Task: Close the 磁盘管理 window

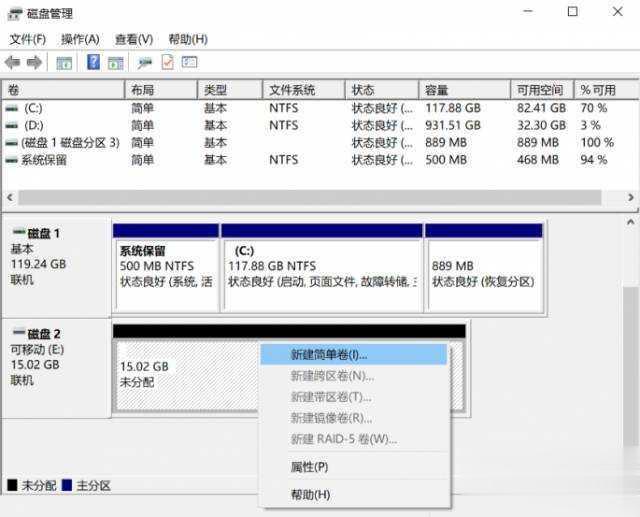Action: pos(618,11)
